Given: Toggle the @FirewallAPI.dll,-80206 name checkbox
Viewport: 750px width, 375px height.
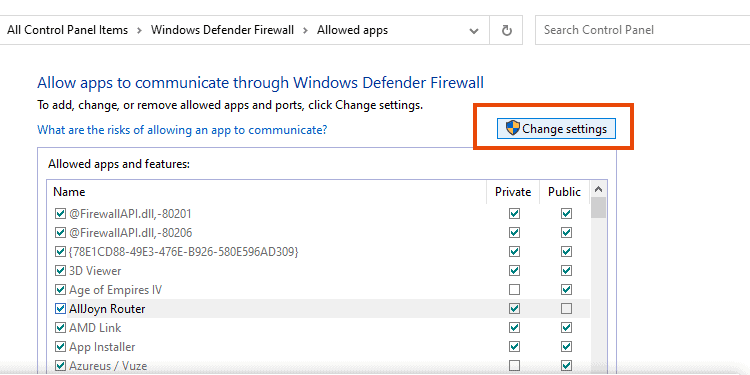Looking at the screenshot, I should (60, 232).
